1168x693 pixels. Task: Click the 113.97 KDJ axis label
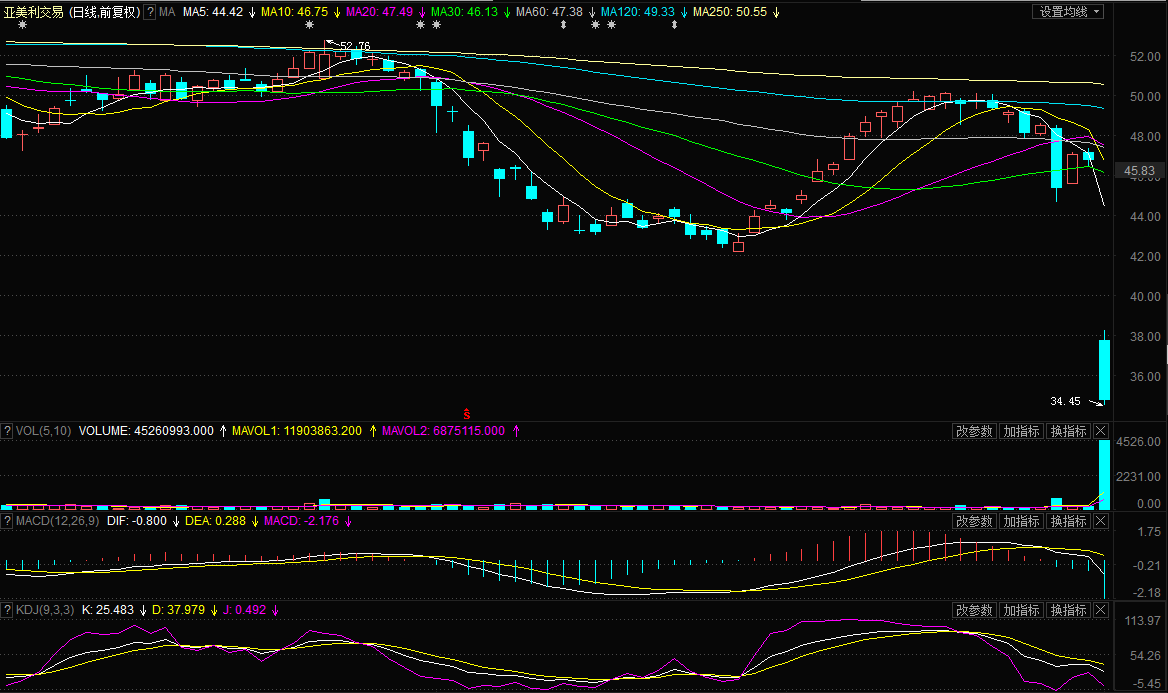pyautogui.click(x=1143, y=621)
